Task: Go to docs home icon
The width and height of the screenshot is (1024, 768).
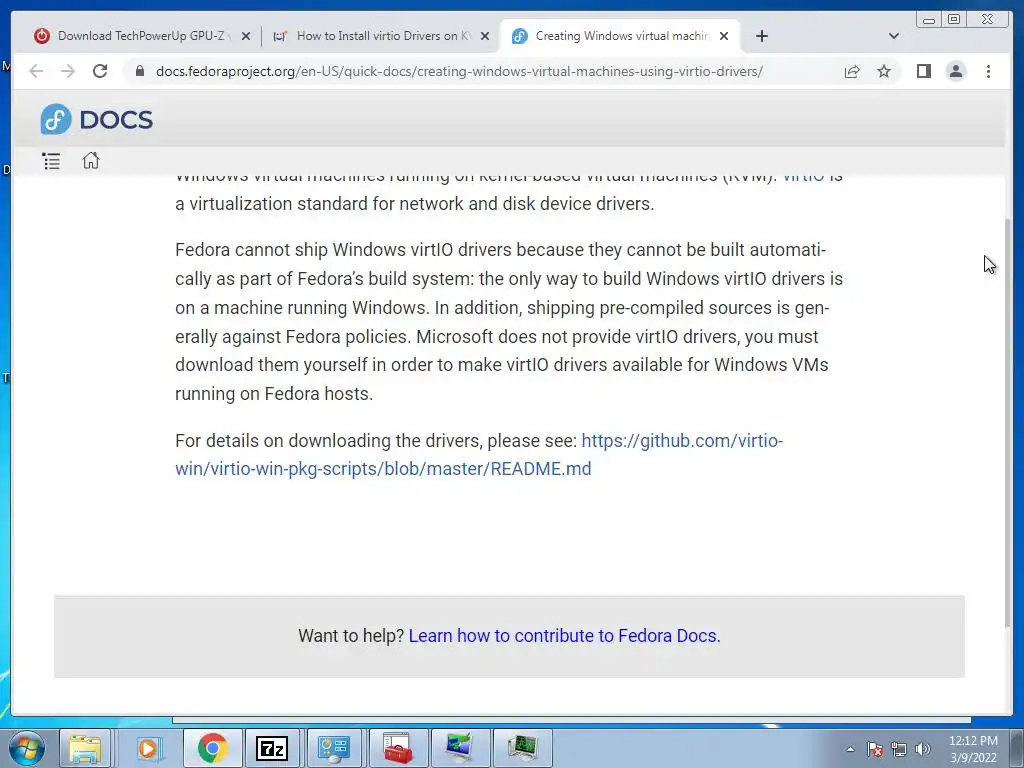Action: [91, 161]
